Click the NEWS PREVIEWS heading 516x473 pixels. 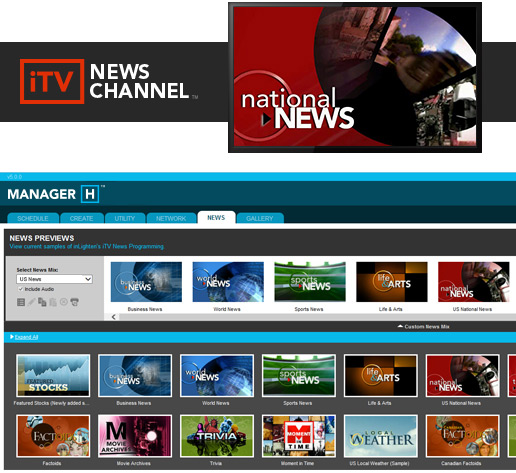(x=42, y=238)
